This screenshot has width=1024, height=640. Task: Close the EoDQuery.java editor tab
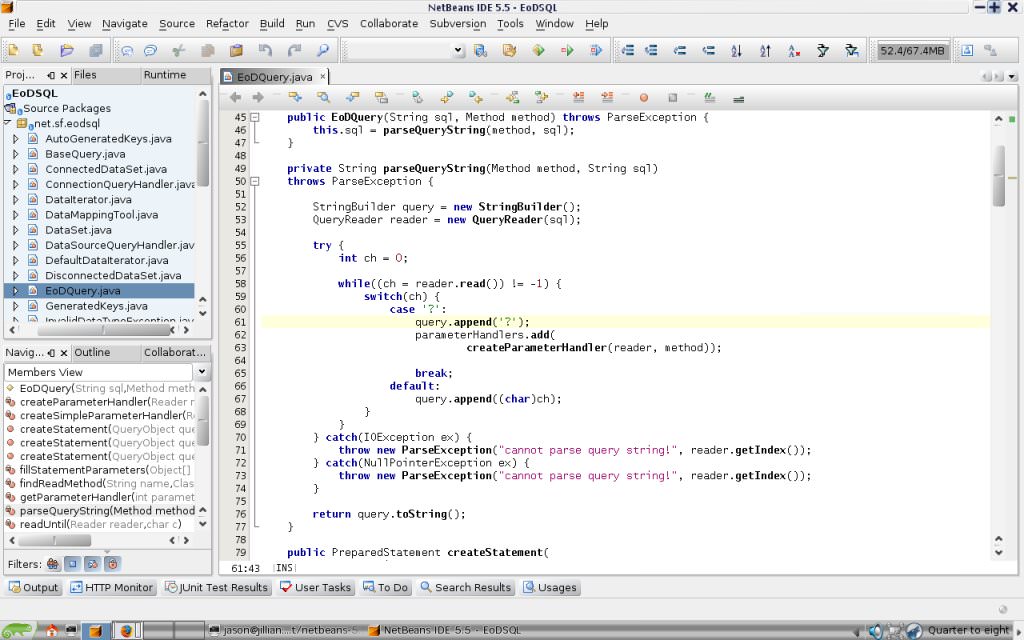pyautogui.click(x=323, y=76)
